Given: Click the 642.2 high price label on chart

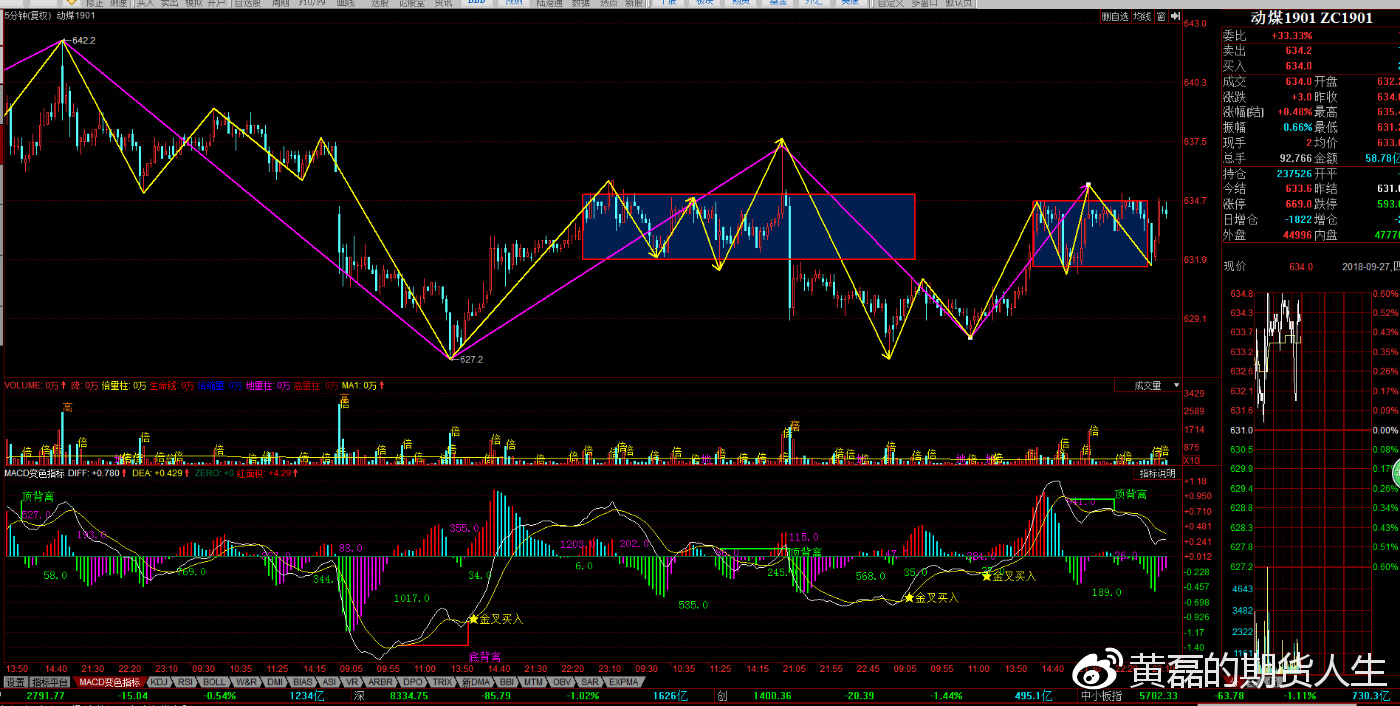Looking at the screenshot, I should pos(85,40).
